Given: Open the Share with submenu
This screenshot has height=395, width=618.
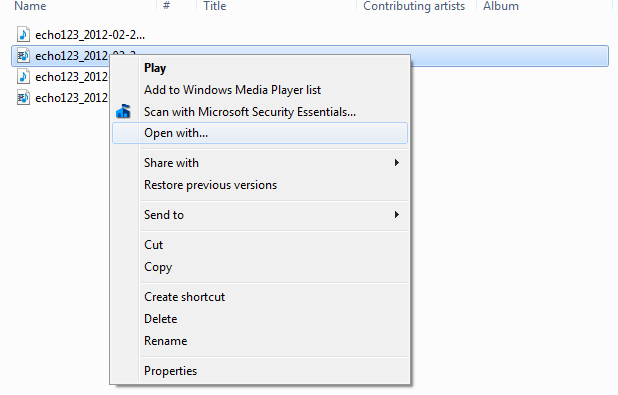Looking at the screenshot, I should (x=260, y=163).
